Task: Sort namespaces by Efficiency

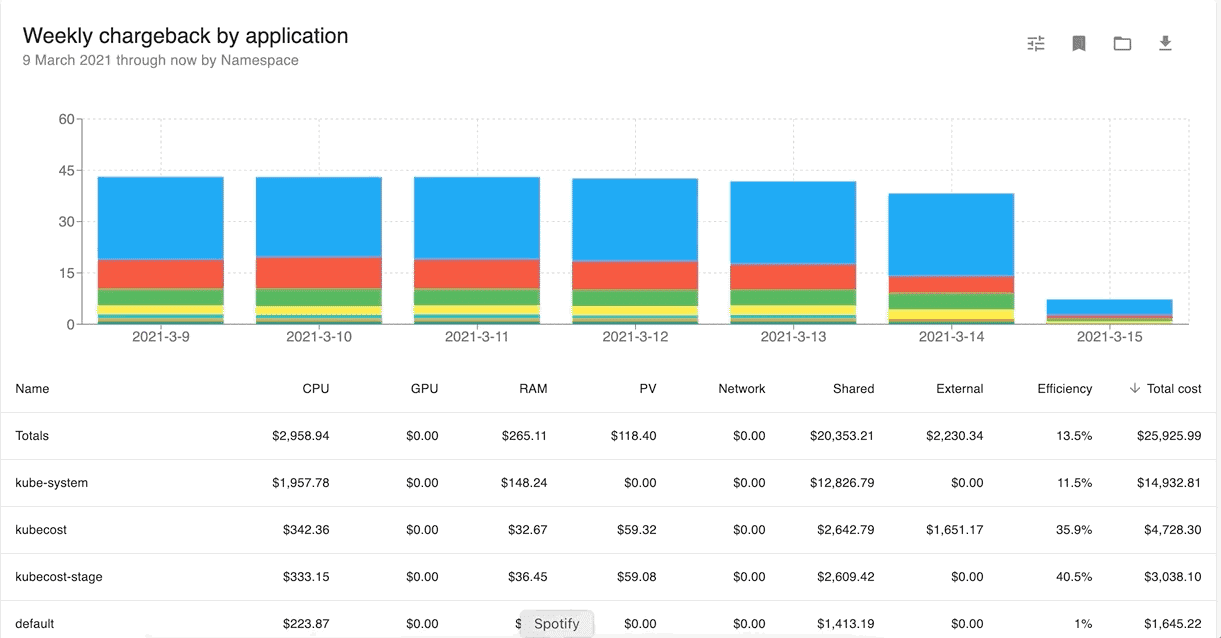Action: 1064,389
